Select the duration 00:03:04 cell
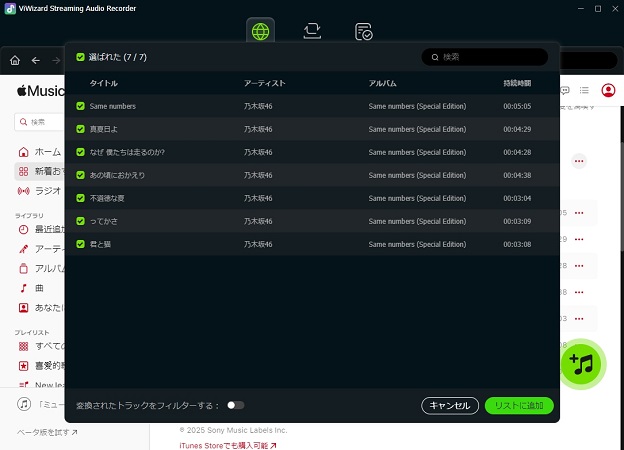The height and width of the screenshot is (450, 624). [517, 198]
